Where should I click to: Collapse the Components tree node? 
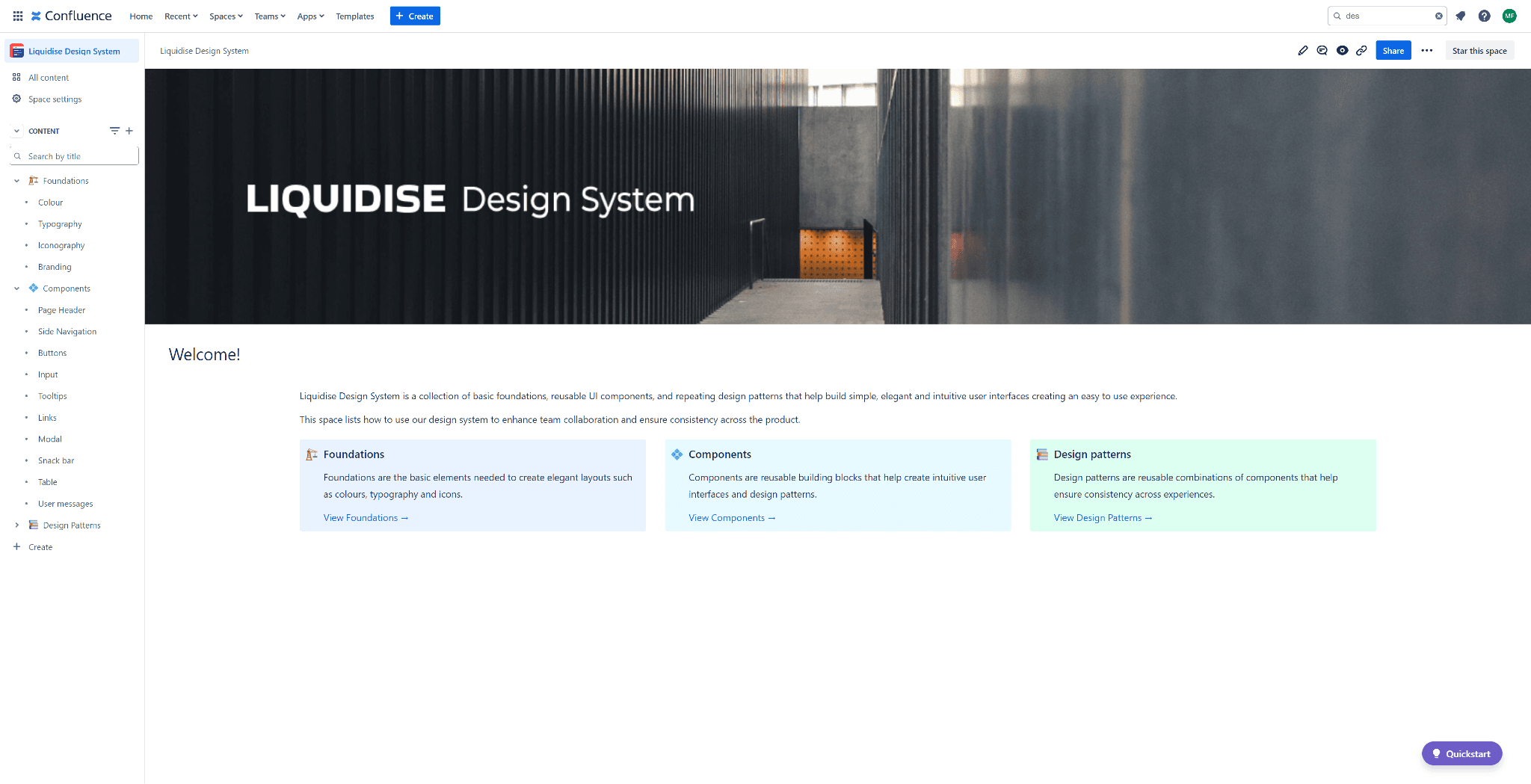click(16, 288)
